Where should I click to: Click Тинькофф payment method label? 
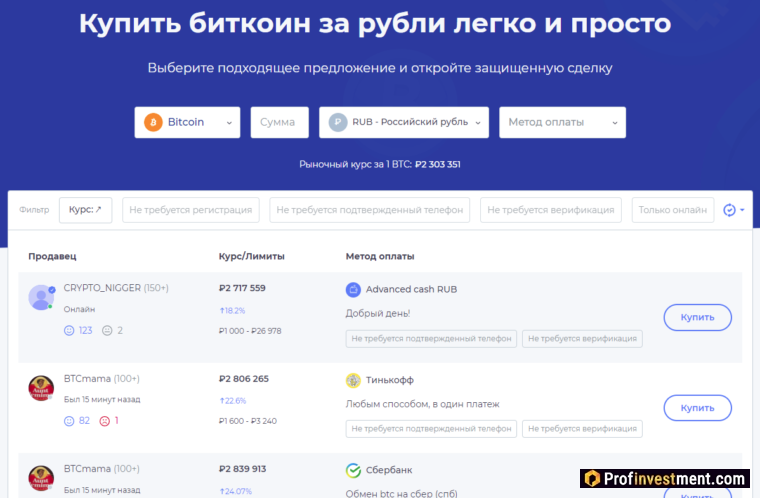tap(390, 380)
